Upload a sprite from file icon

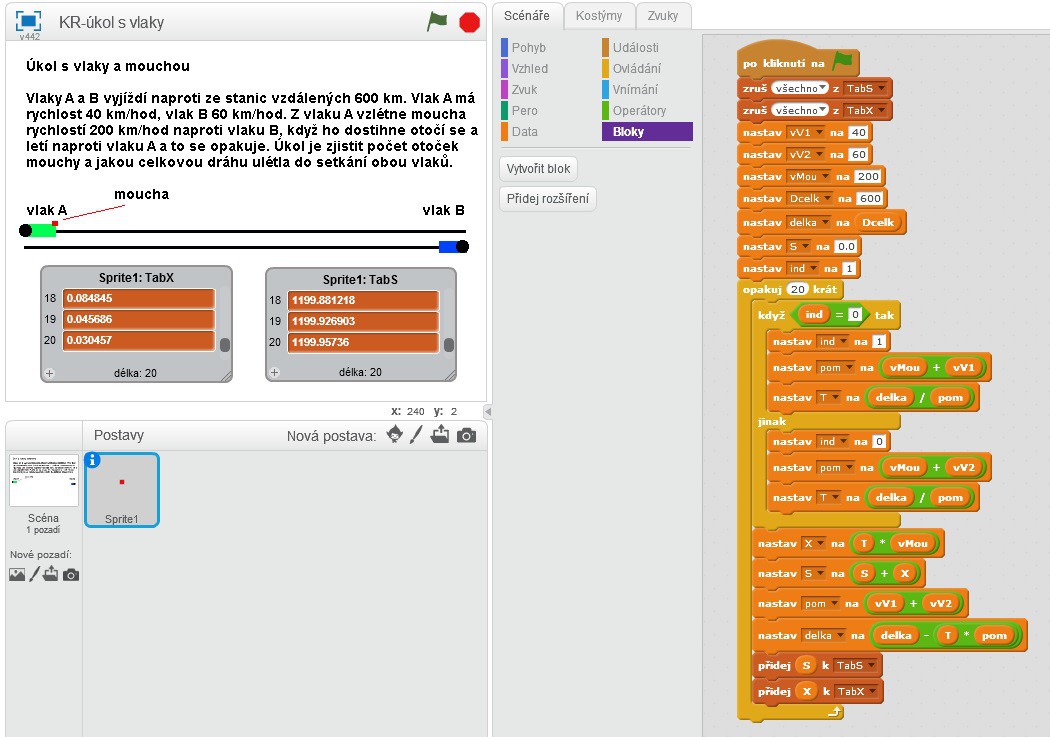pyautogui.click(x=440, y=435)
